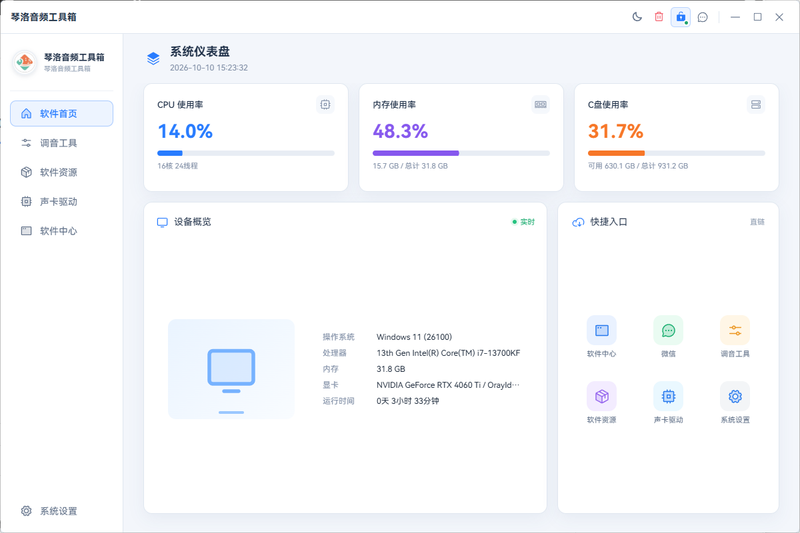Click the 13th Gen Intel Core i7-13700KF value
The image size is (800, 533).
tap(448, 353)
